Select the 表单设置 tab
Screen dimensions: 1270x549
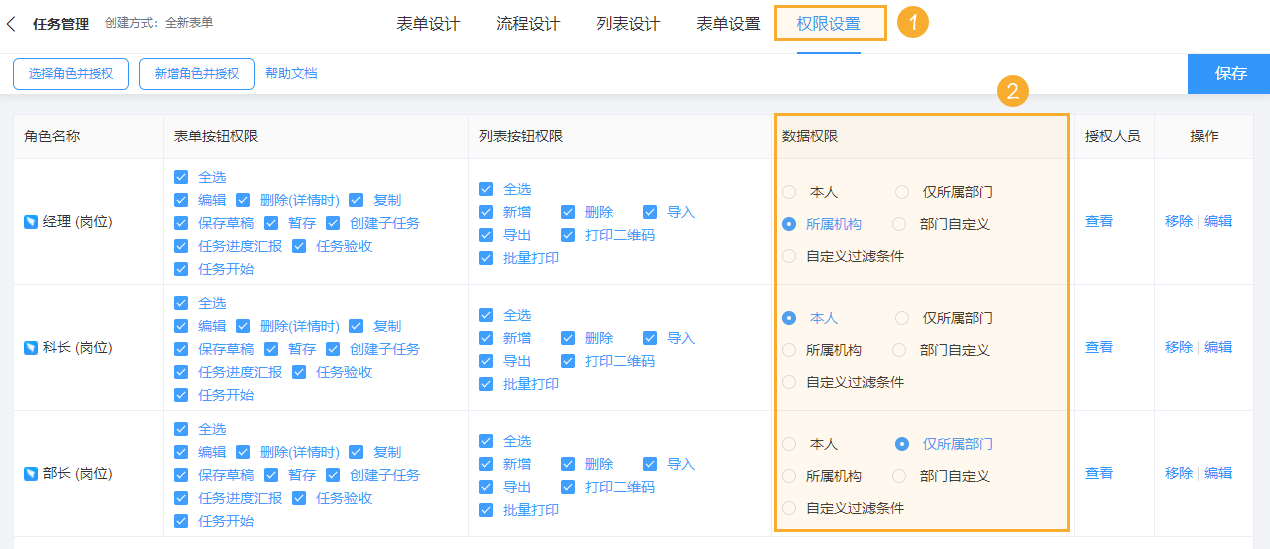pos(728,24)
